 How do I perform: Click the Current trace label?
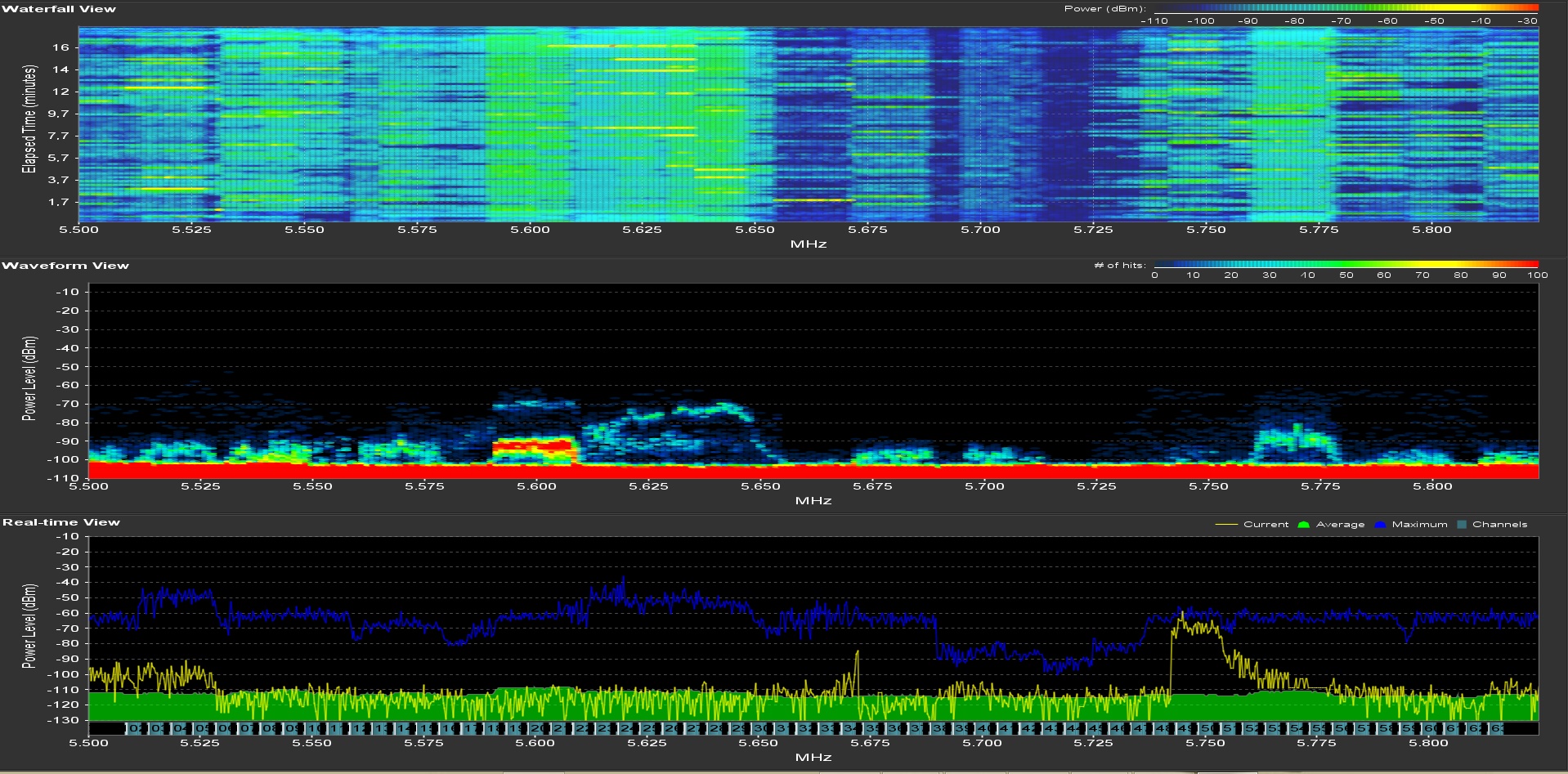[x=1266, y=525]
